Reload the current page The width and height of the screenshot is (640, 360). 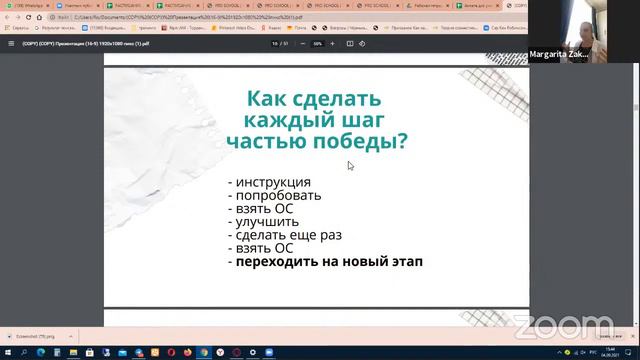(28, 18)
